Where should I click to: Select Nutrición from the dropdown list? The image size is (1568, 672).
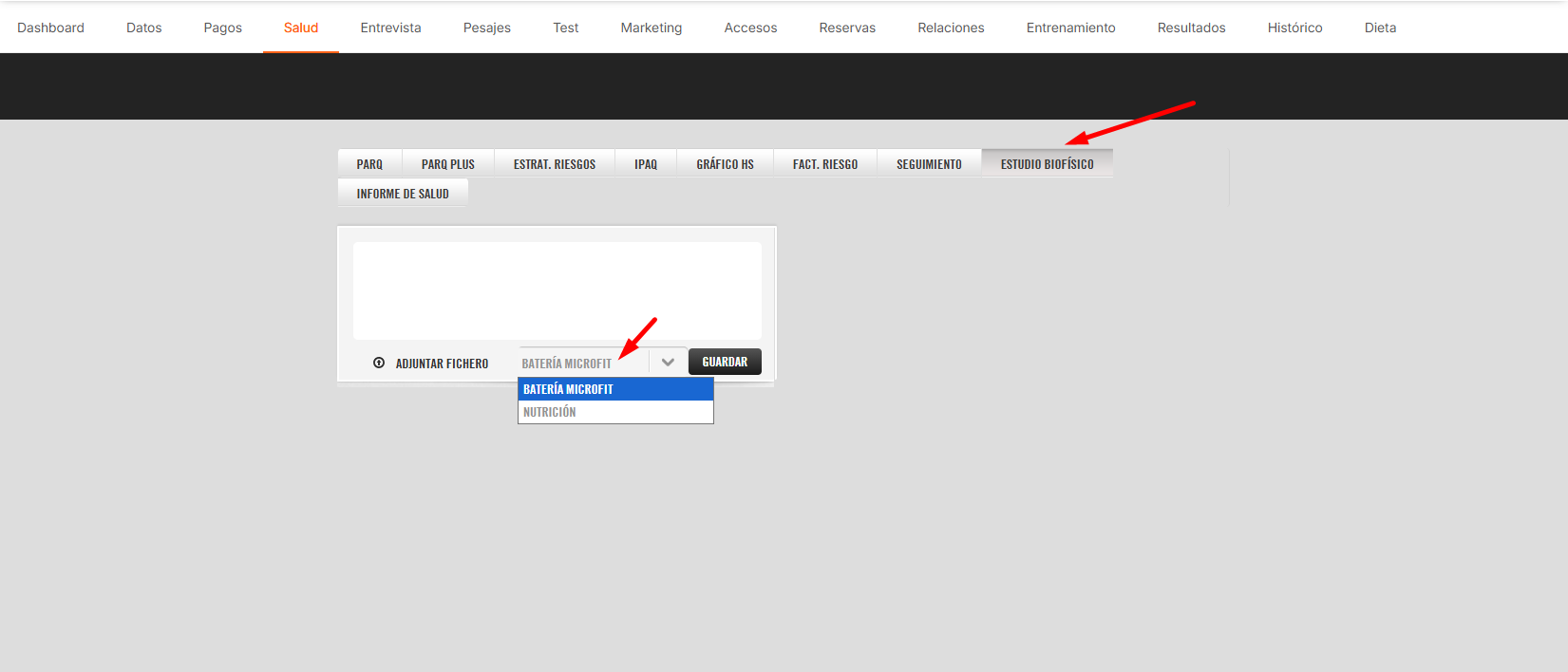(x=614, y=412)
